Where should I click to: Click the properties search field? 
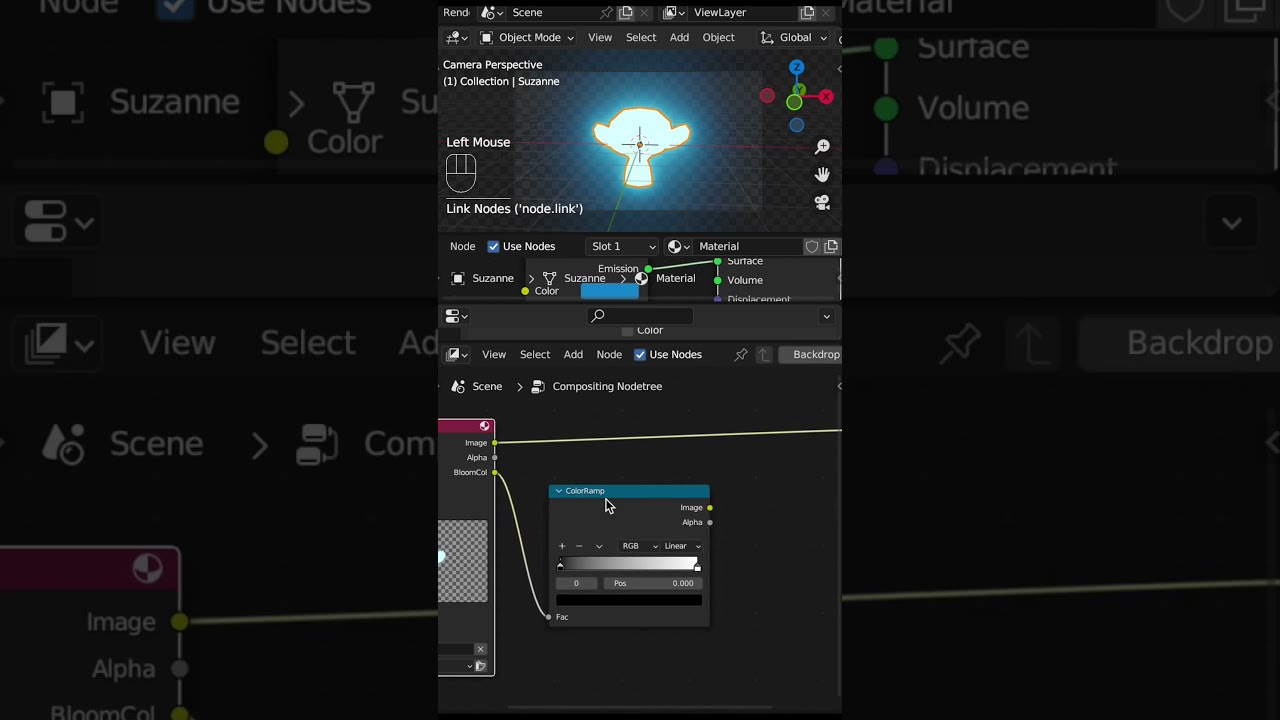pos(641,316)
